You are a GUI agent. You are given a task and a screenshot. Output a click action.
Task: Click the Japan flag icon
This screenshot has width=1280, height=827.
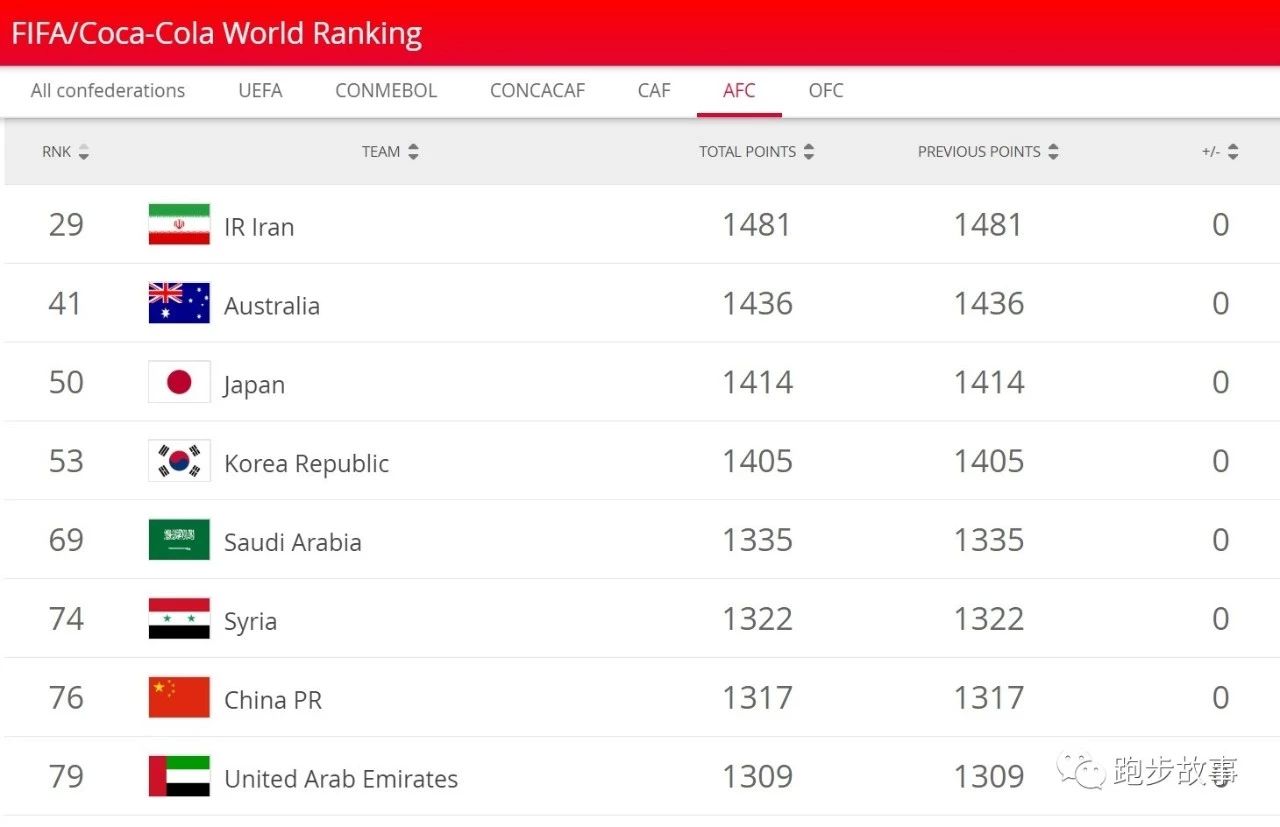pos(178,382)
